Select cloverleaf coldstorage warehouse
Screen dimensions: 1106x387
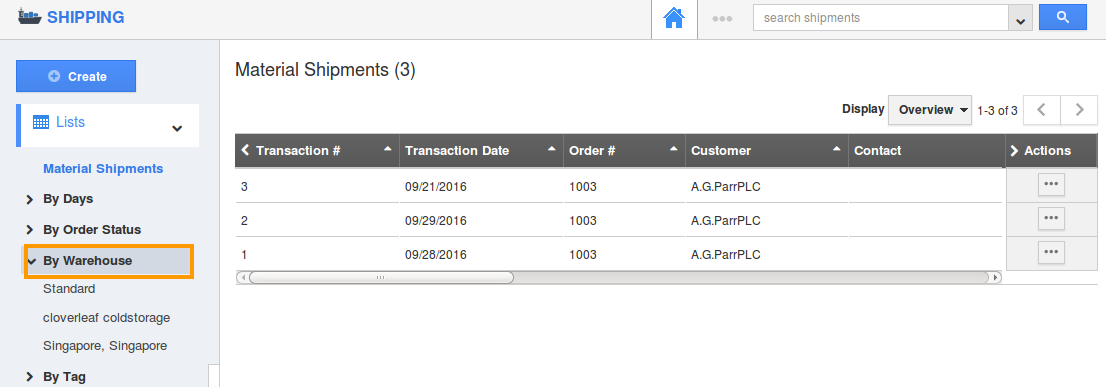pyautogui.click(x=107, y=318)
